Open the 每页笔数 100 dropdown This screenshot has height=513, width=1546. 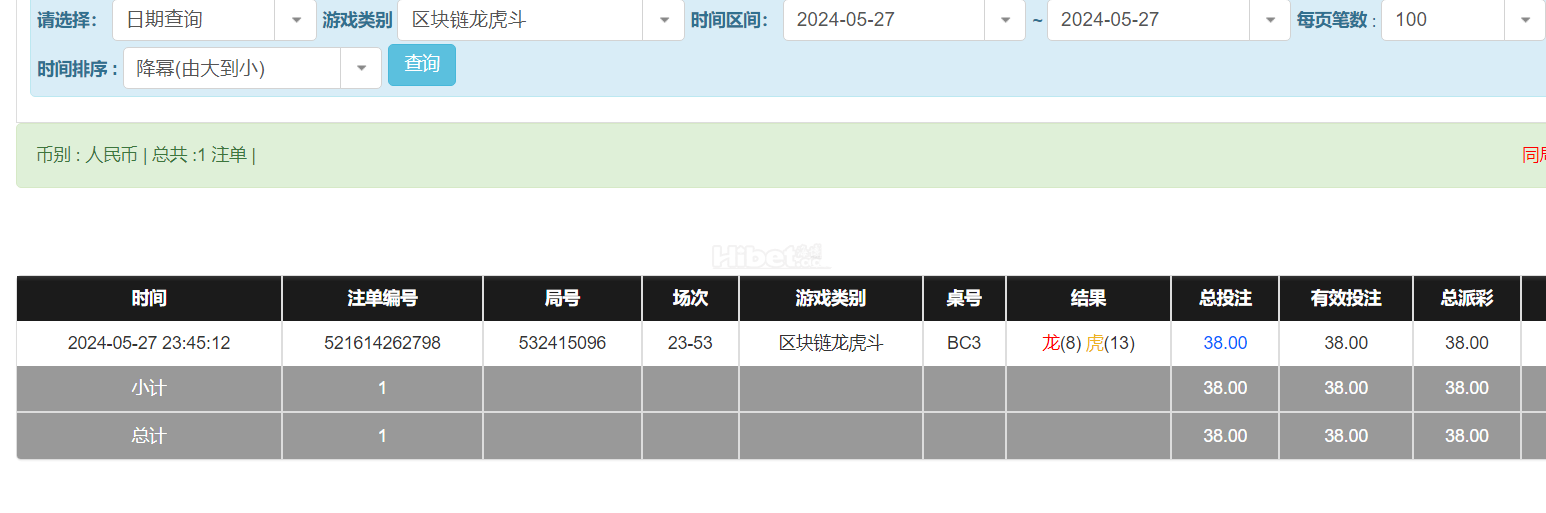coord(1463,19)
